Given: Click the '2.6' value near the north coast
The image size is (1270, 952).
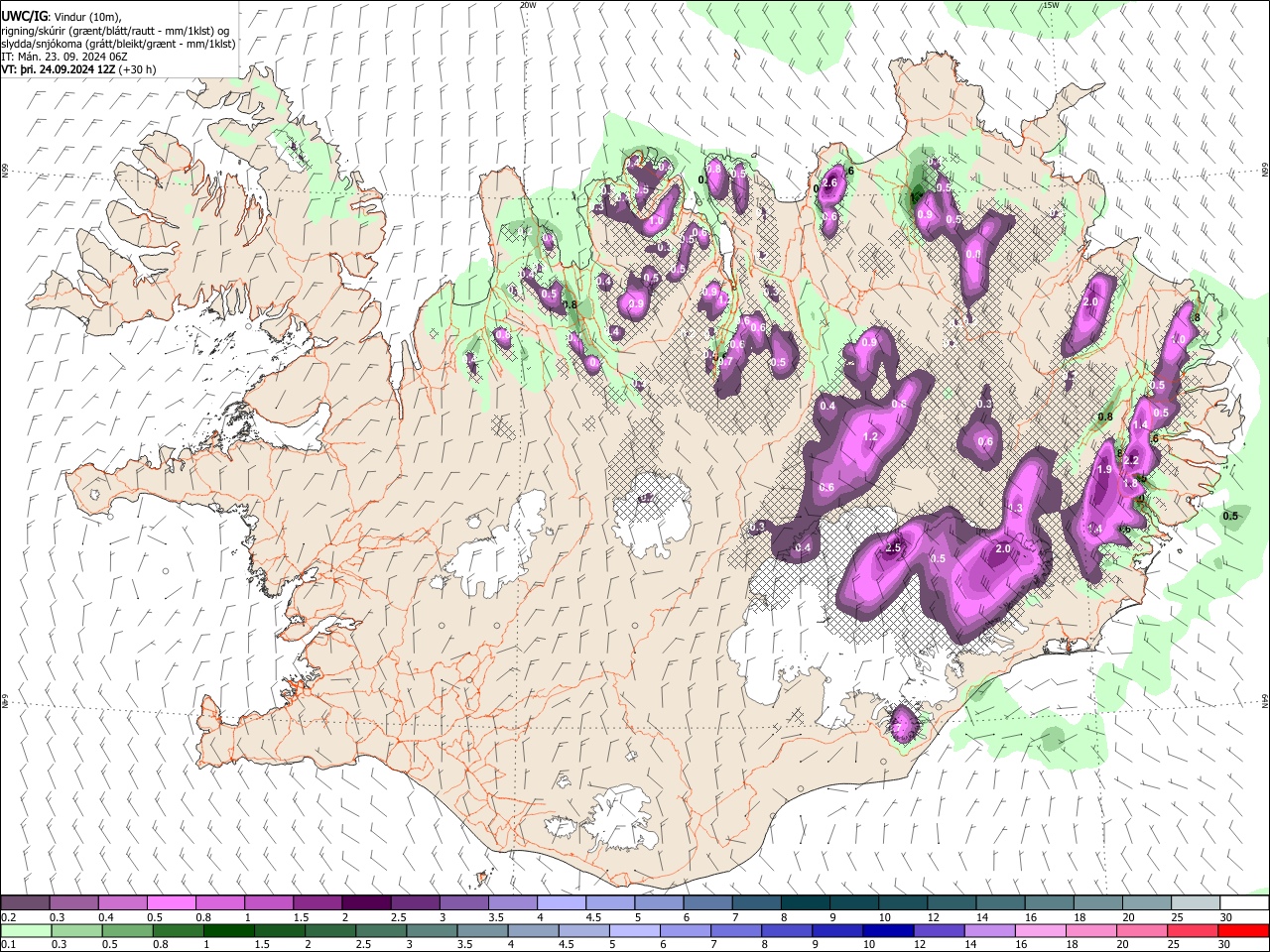Looking at the screenshot, I should click(x=831, y=182).
